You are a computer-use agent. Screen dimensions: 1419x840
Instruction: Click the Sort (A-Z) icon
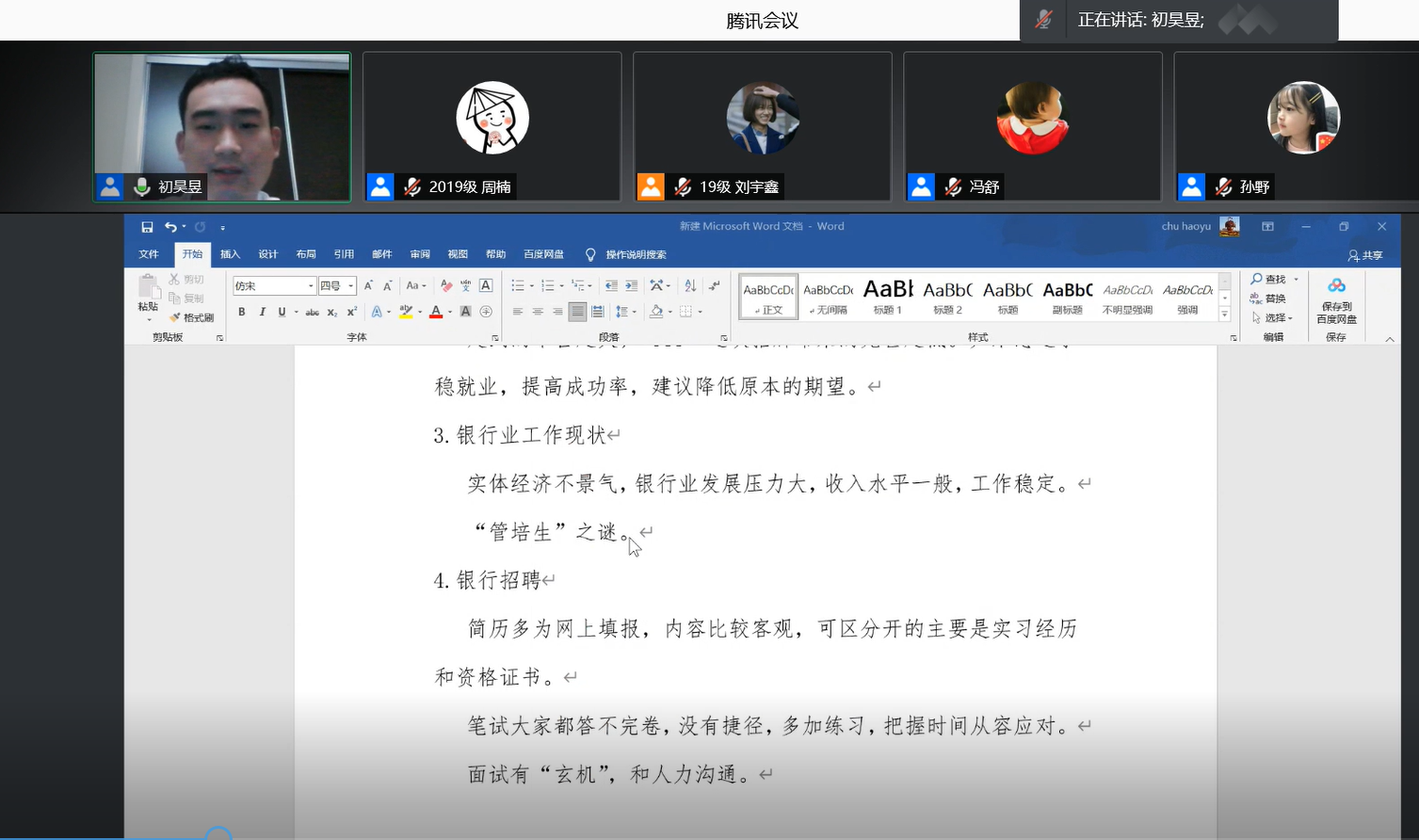[x=690, y=286]
